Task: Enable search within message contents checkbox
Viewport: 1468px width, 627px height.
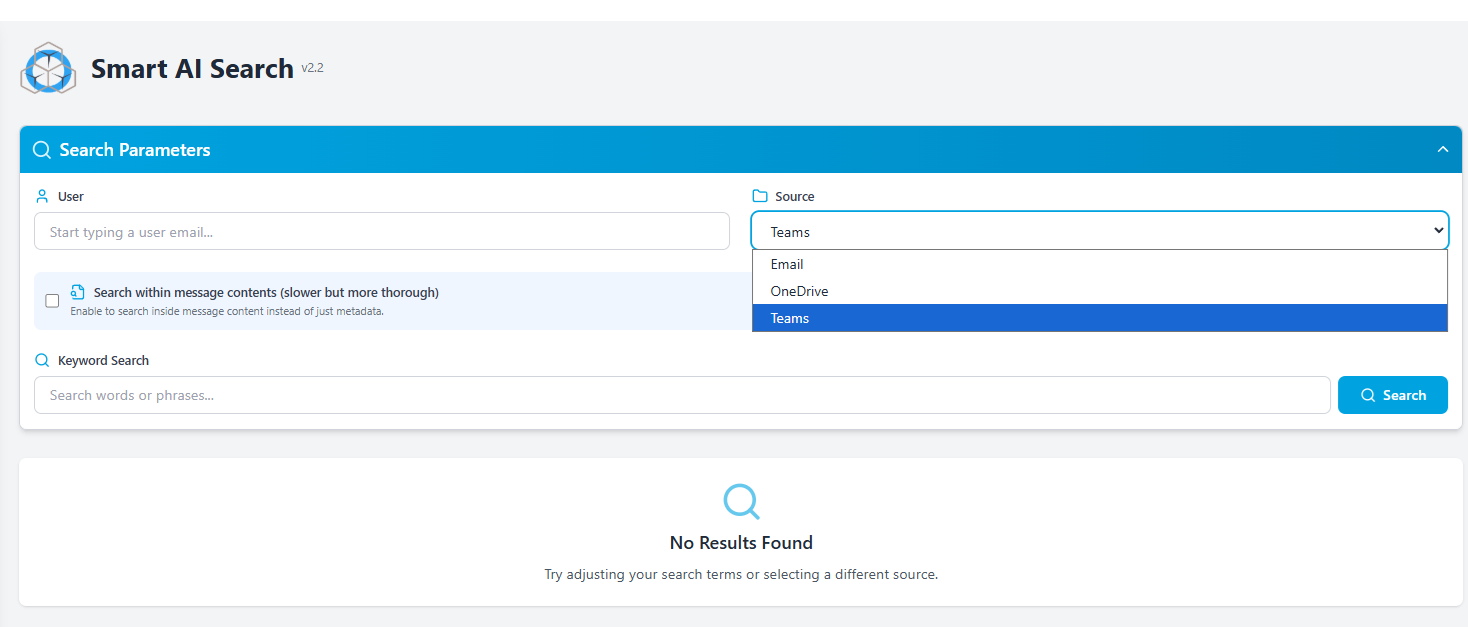Action: [x=52, y=301]
